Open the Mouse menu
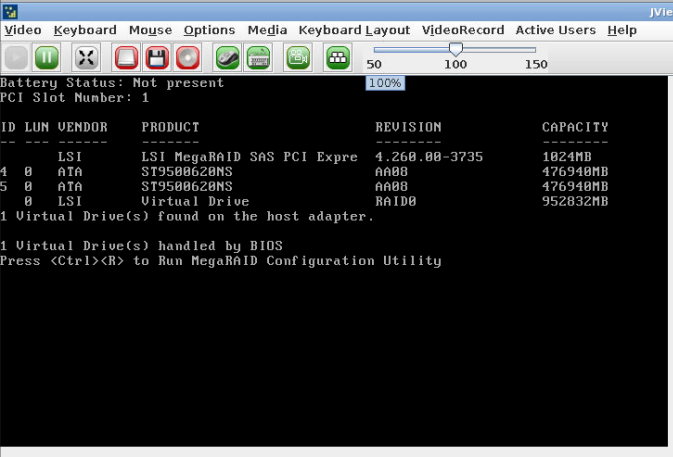Viewport: 673px width, 457px height. click(150, 30)
